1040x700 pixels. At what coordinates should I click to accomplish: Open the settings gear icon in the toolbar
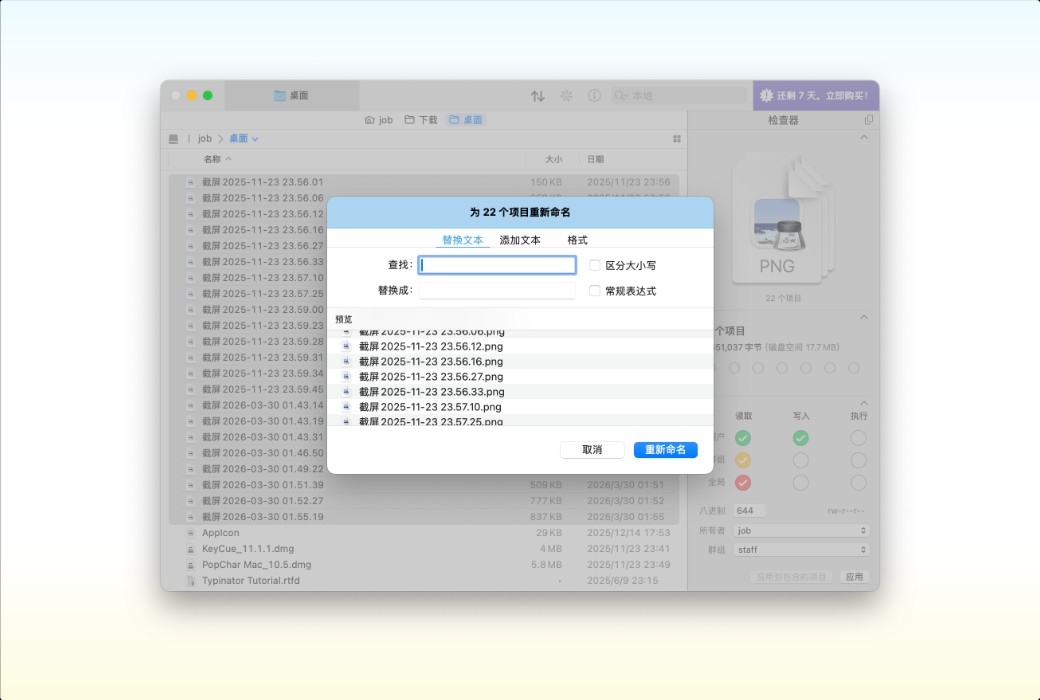(x=566, y=95)
